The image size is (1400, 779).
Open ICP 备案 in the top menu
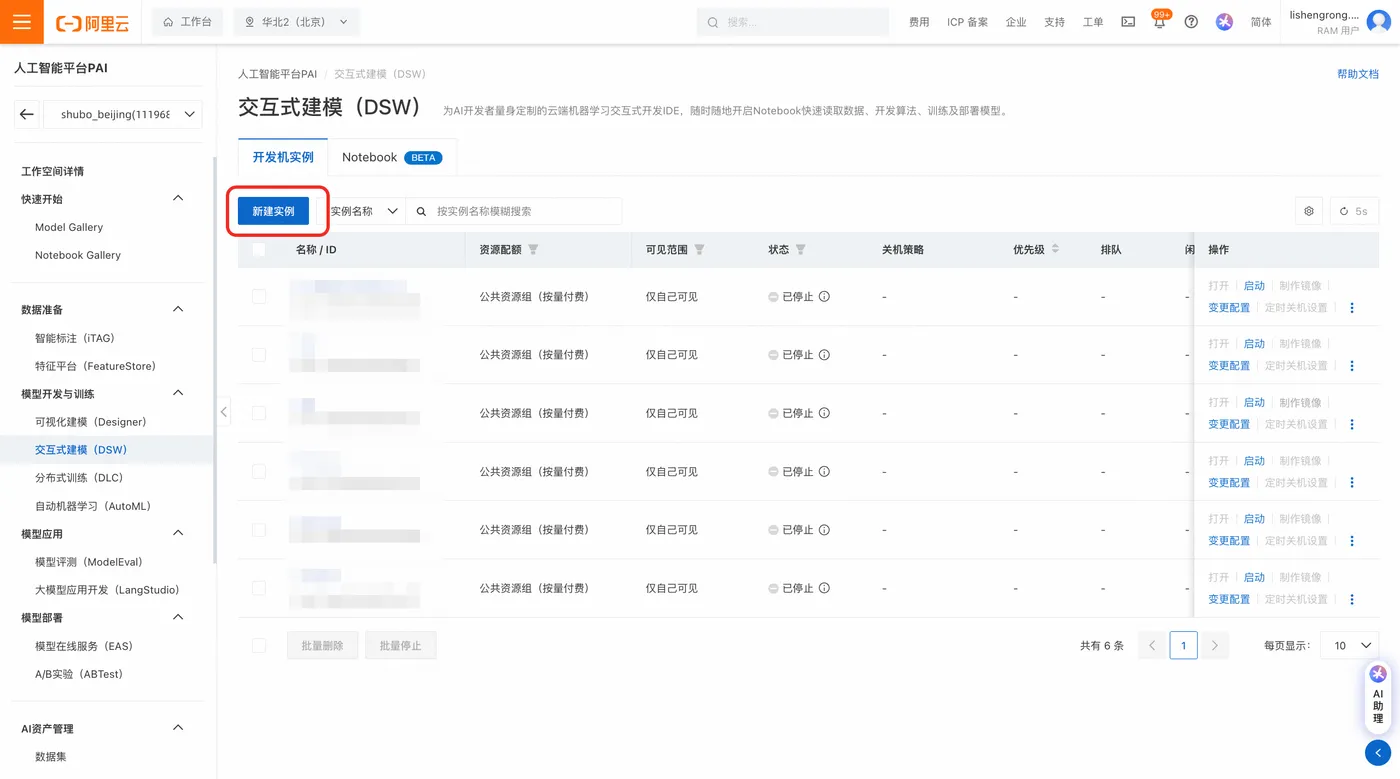click(x=967, y=22)
